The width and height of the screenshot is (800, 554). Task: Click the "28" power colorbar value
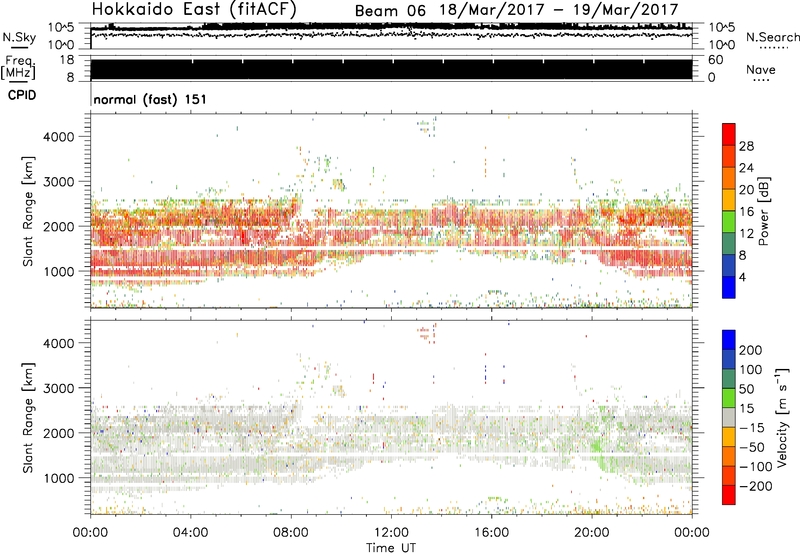[x=746, y=146]
